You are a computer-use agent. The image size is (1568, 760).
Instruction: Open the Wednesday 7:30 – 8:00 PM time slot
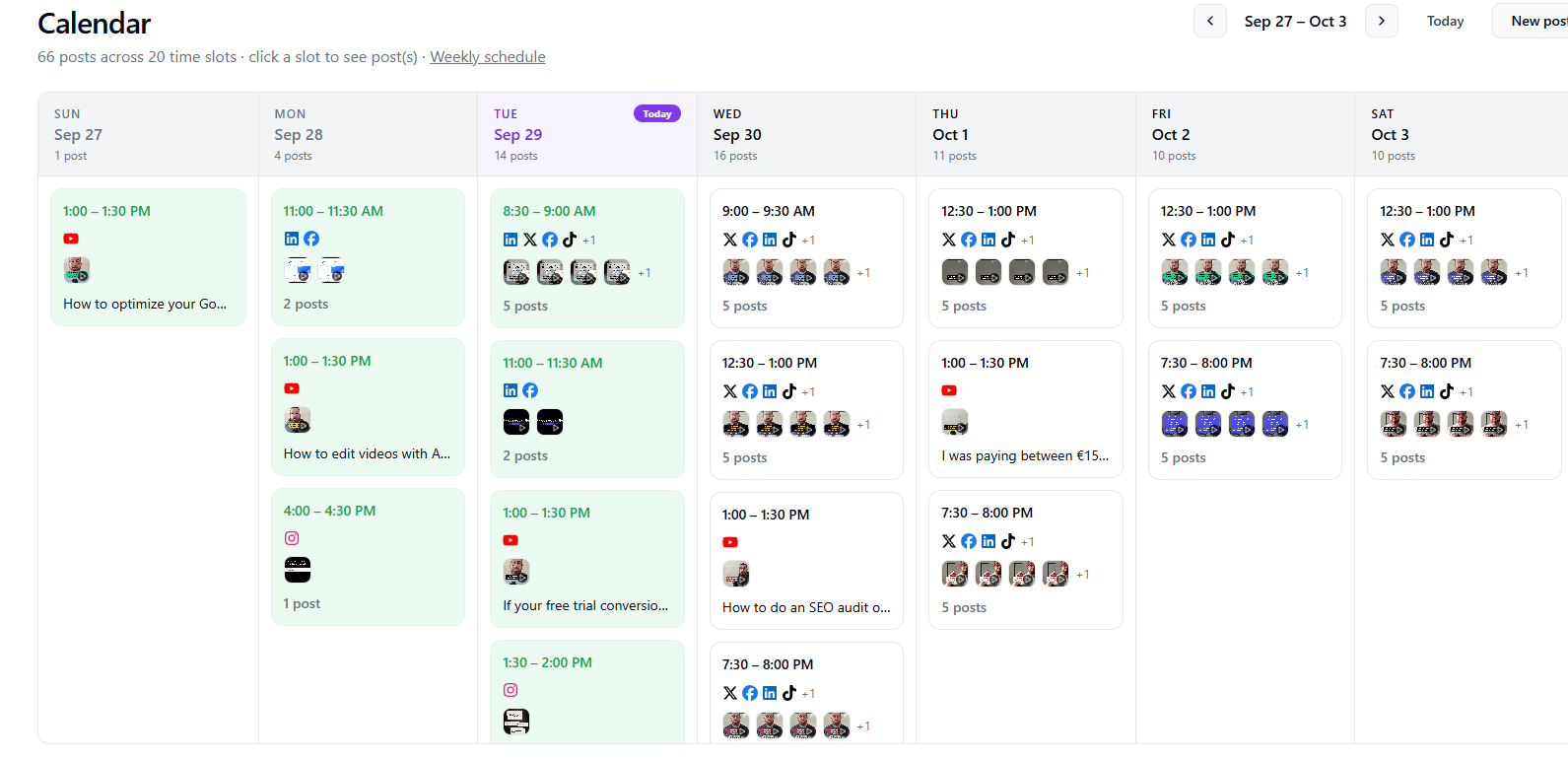[x=806, y=693]
